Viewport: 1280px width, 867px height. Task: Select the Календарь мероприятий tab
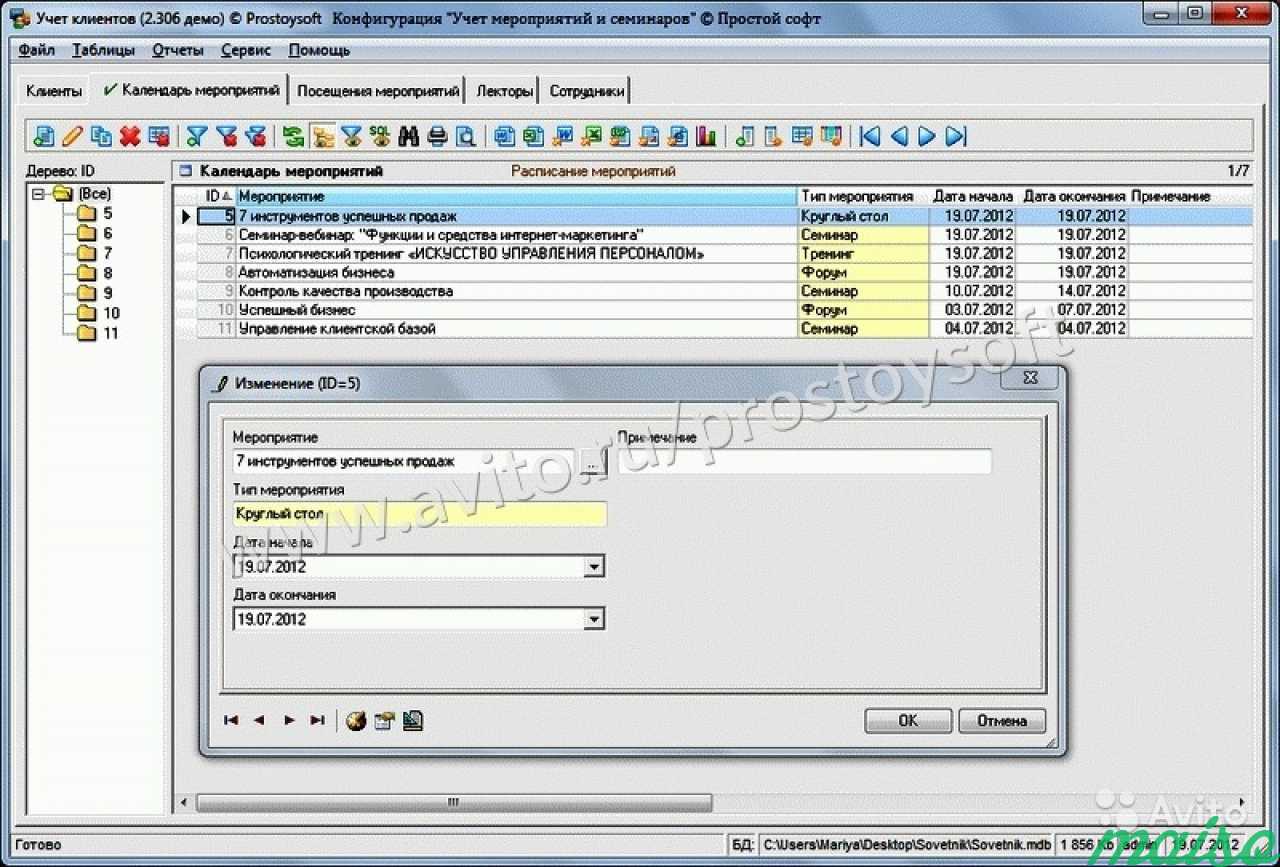(190, 90)
